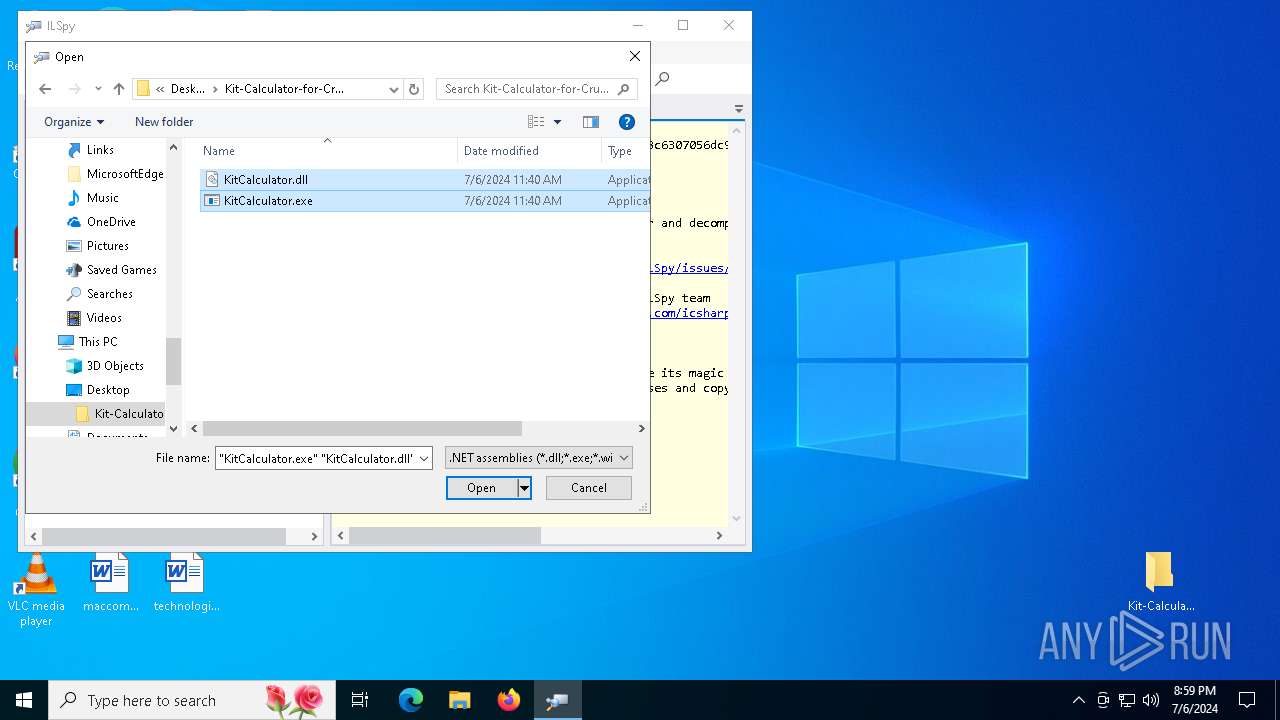The width and height of the screenshot is (1280, 720).
Task: Open File Explorer from taskbar
Action: [x=459, y=700]
